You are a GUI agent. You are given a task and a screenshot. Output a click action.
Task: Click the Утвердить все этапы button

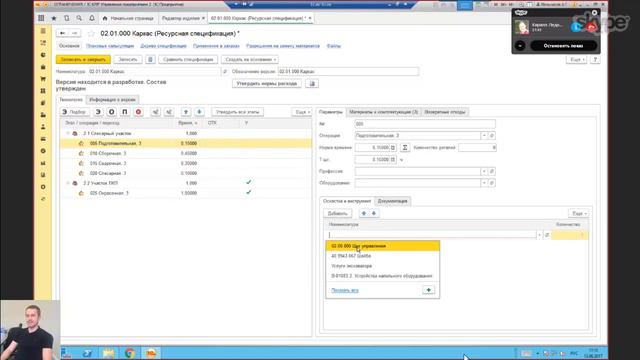tap(238, 112)
